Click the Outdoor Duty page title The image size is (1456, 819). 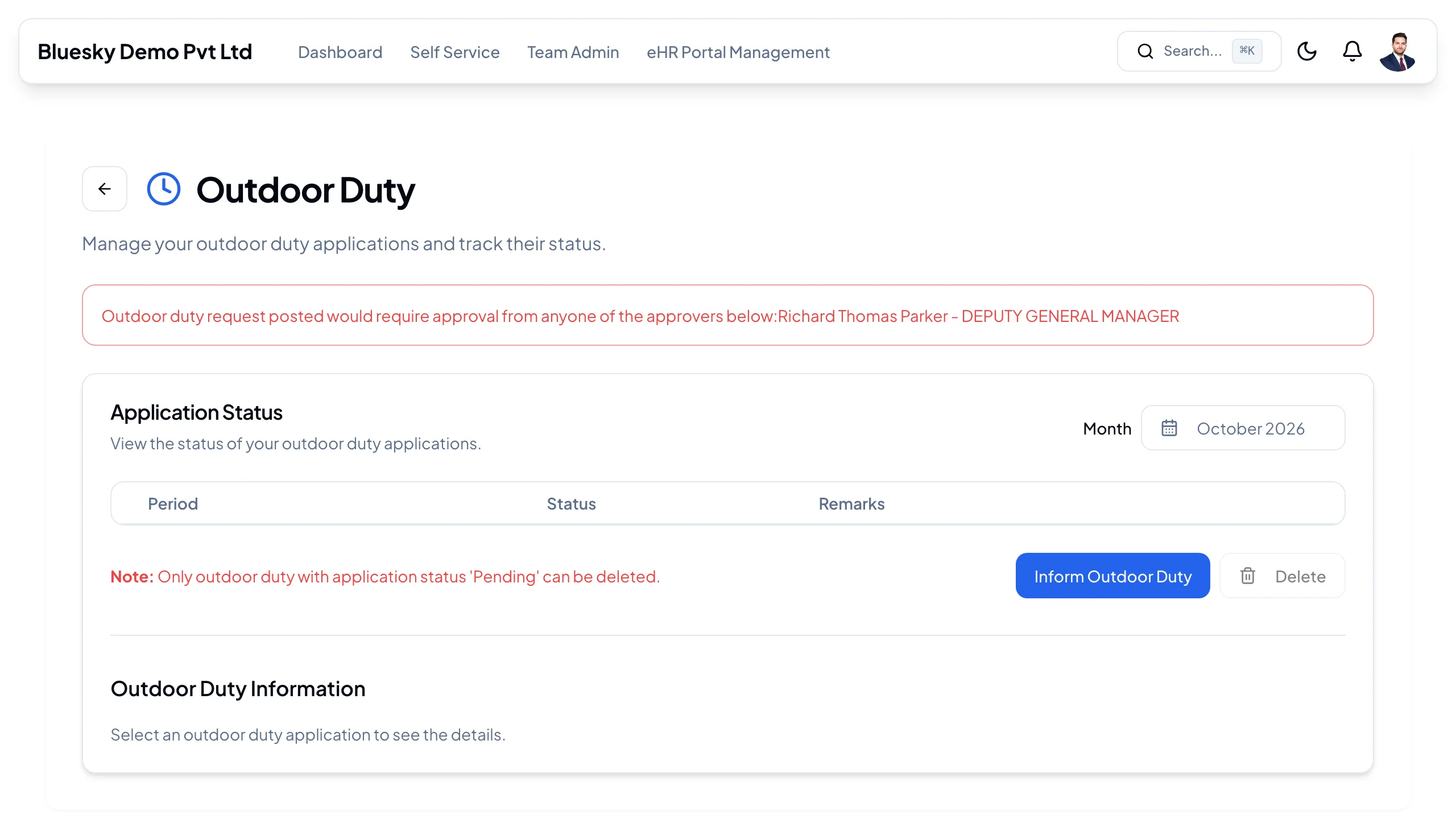pyautogui.click(x=305, y=190)
